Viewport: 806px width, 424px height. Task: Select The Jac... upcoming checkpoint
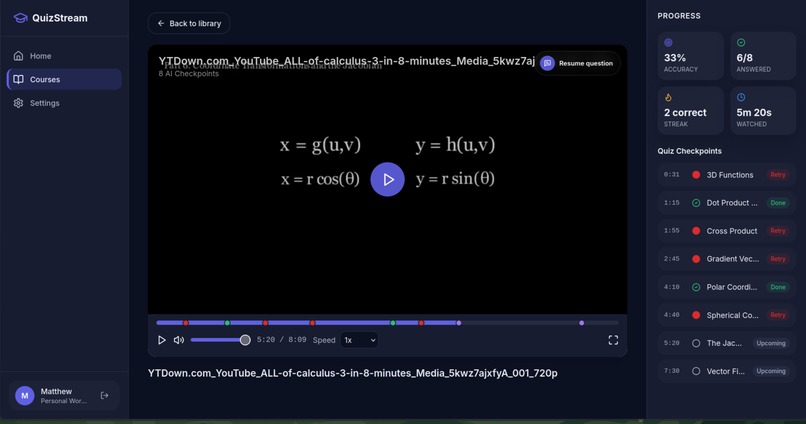(726, 343)
